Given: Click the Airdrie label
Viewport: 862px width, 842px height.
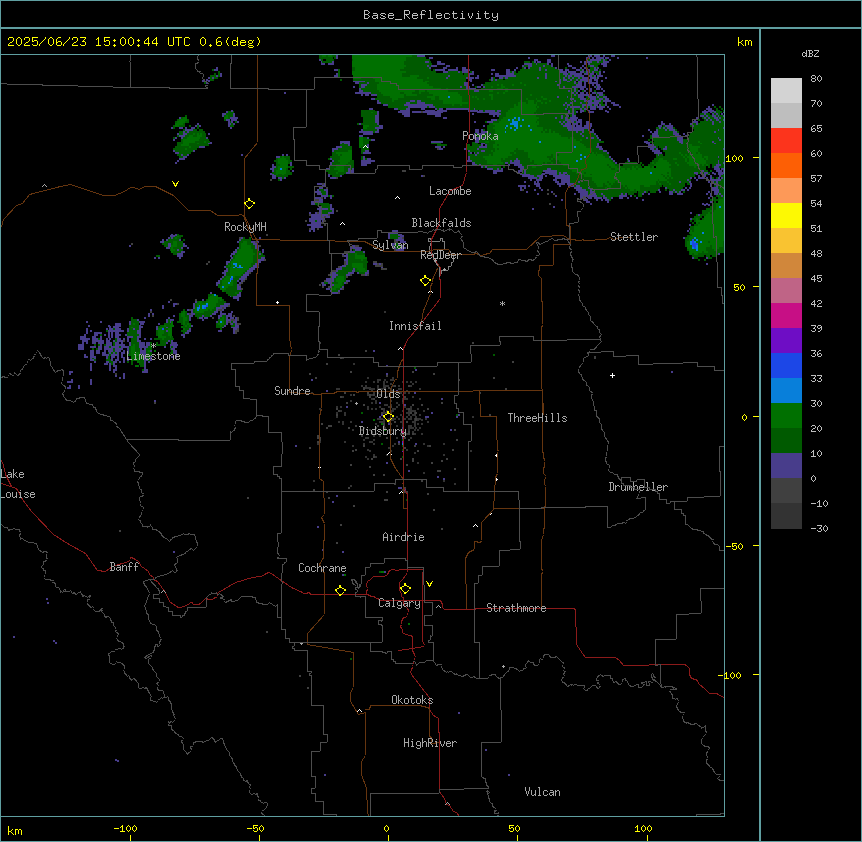Looking at the screenshot, I should [403, 537].
